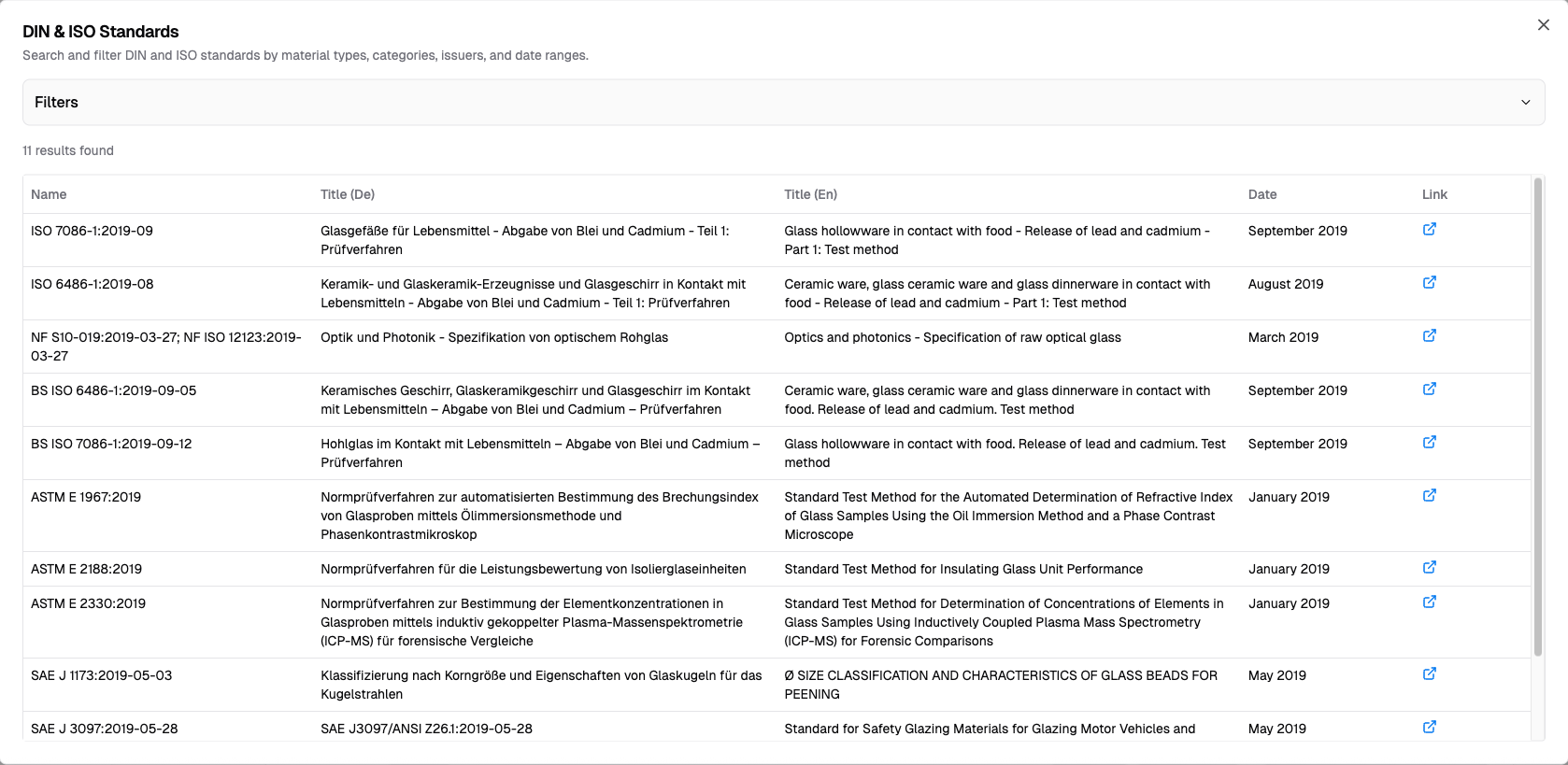The height and width of the screenshot is (765, 1568).
Task: Open external link for ISO 6486-1:2019-08
Action: (x=1429, y=282)
